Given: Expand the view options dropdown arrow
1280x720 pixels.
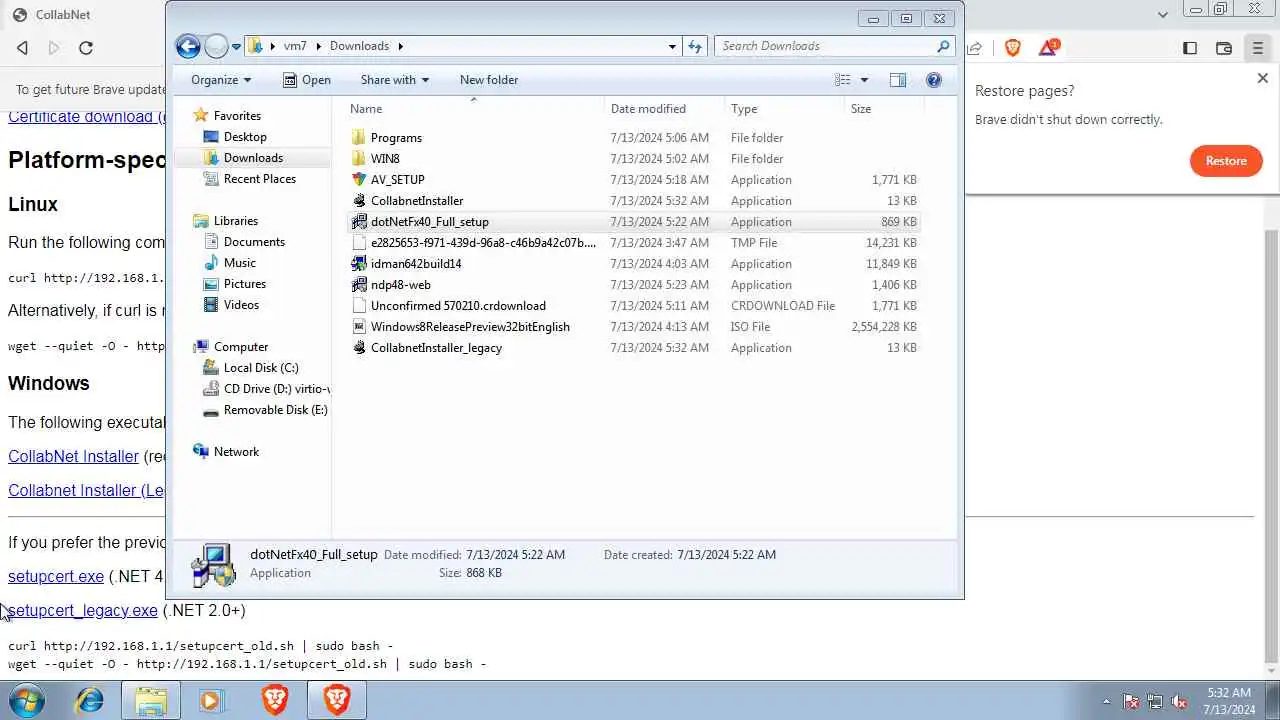Looking at the screenshot, I should [865, 80].
